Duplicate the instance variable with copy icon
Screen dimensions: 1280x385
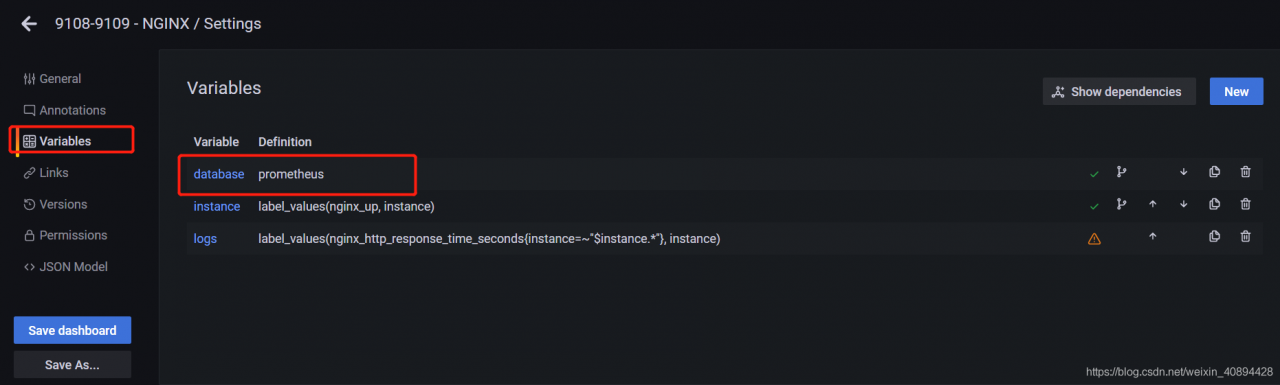click(1214, 204)
